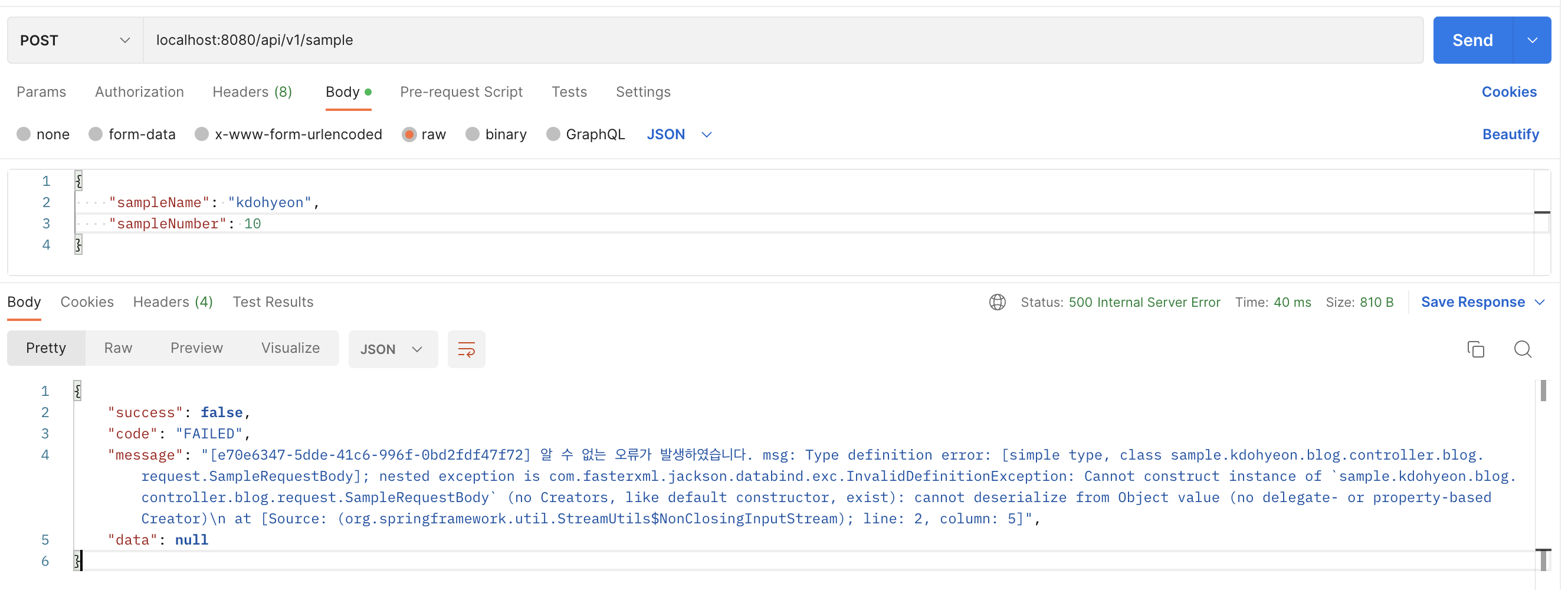Click the "kdohyeon" value in request body
The image size is (1568, 590).
pyautogui.click(x=270, y=202)
